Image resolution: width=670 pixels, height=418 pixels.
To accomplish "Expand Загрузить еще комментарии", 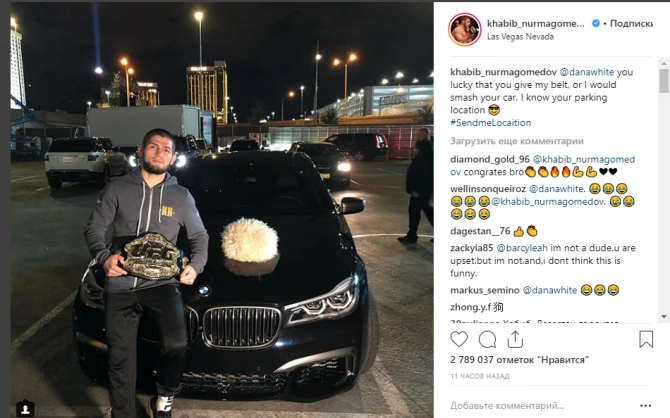I will pos(517,141).
